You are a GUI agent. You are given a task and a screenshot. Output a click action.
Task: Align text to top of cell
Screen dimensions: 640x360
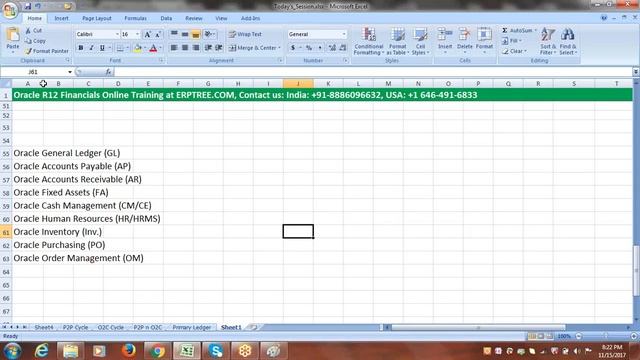tap(174, 34)
